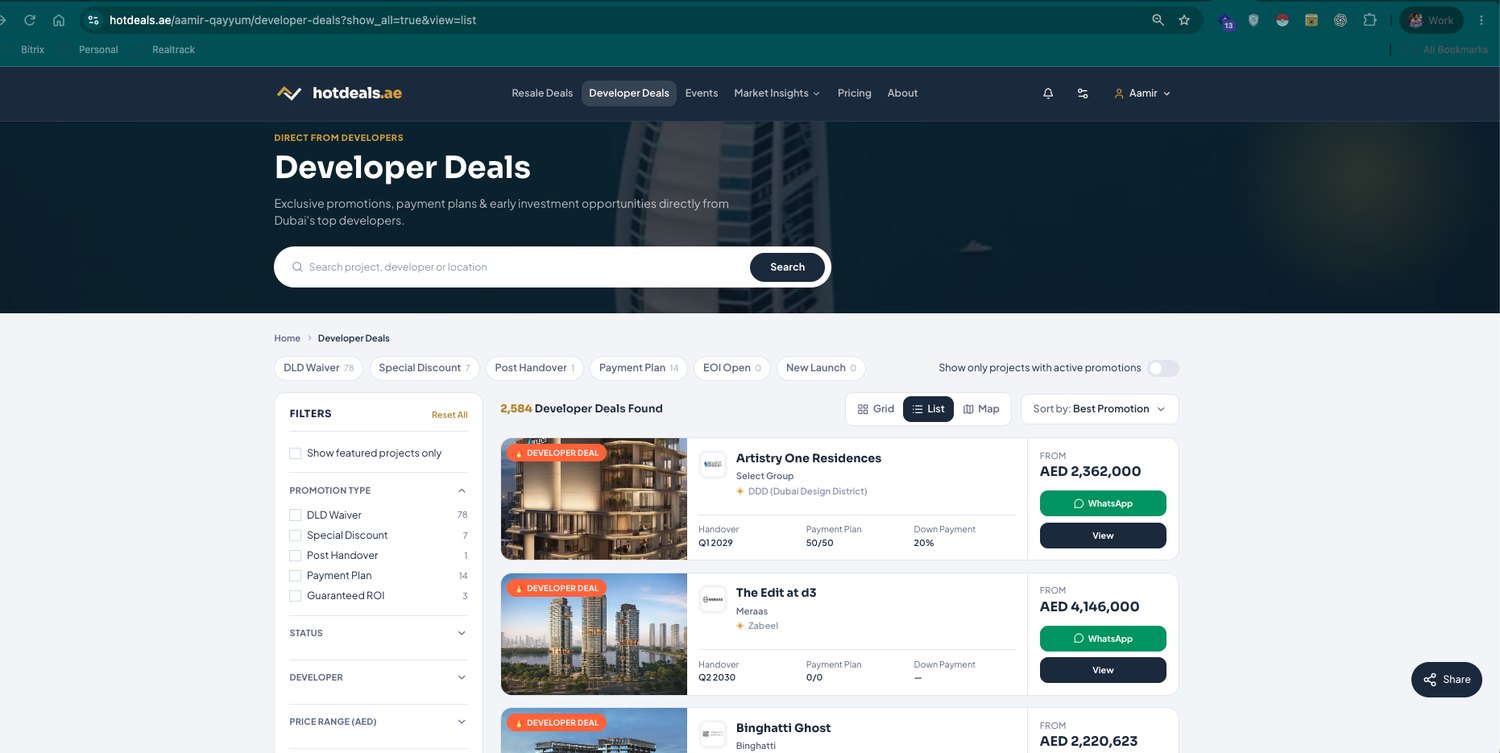Switch to Map view
Screen dimensions: 1500x753
(981, 409)
